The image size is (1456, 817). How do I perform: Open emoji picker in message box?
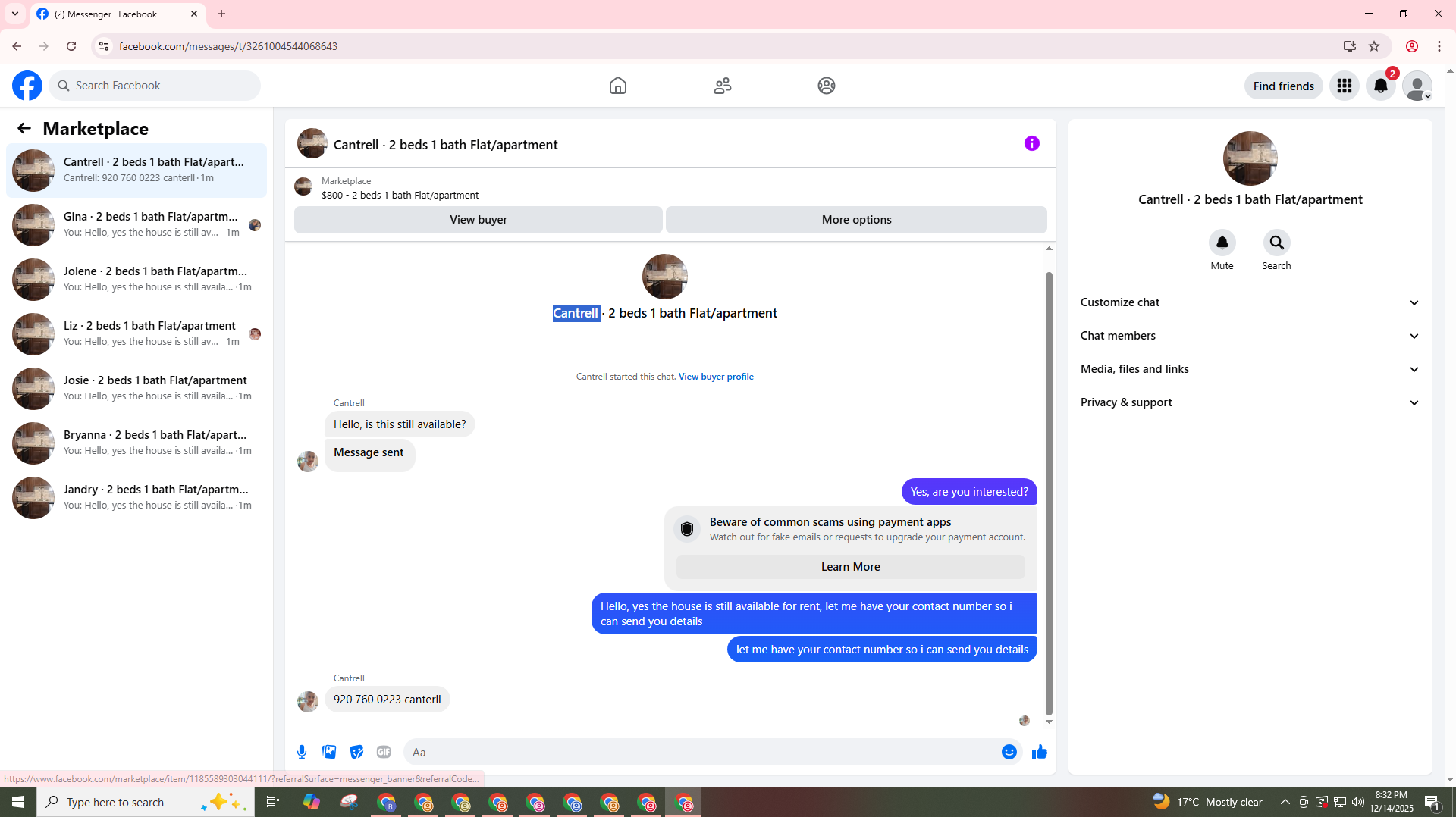point(1009,752)
